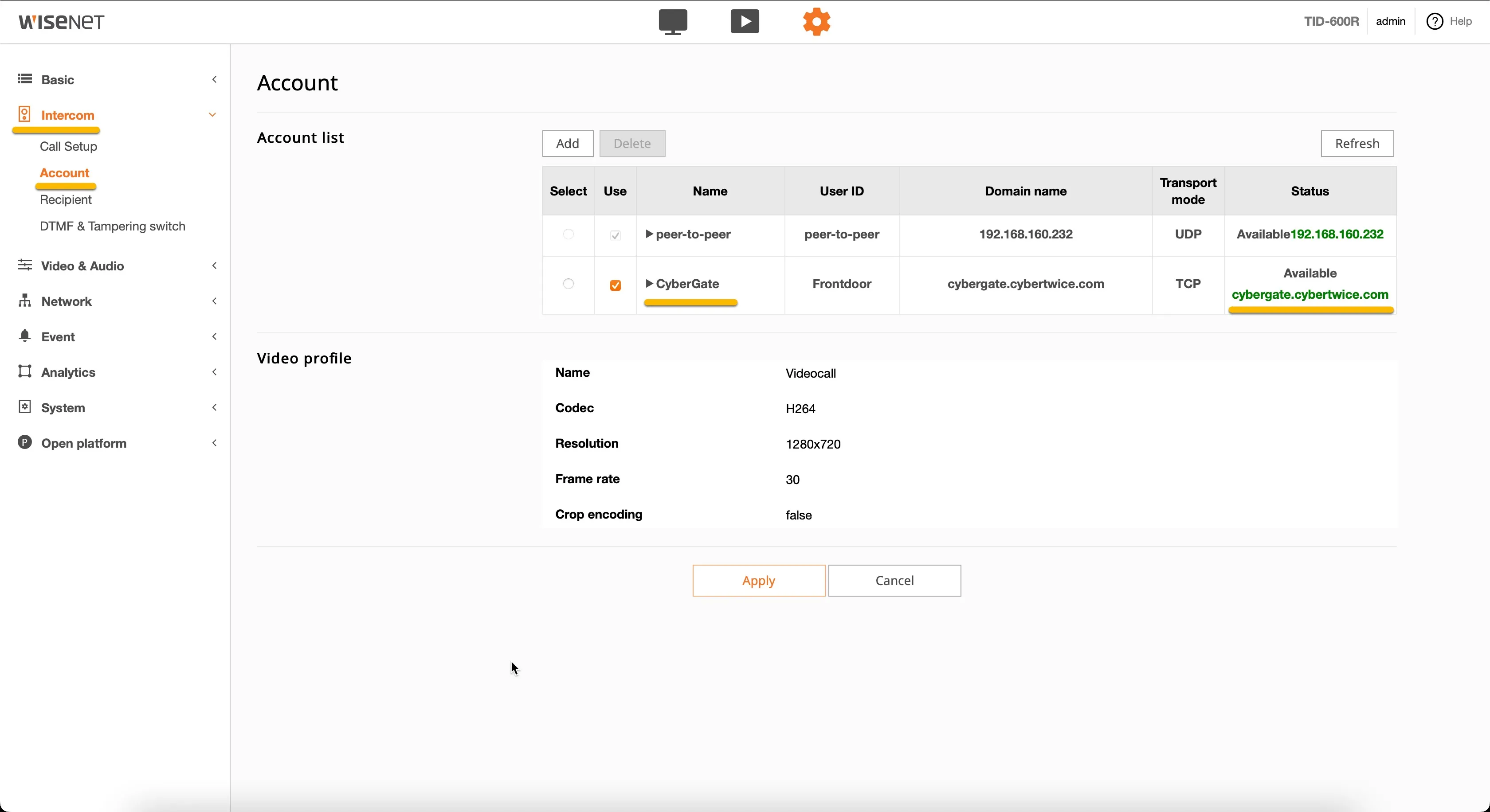This screenshot has height=812, width=1490.
Task: Refresh the account list
Action: [x=1357, y=143]
